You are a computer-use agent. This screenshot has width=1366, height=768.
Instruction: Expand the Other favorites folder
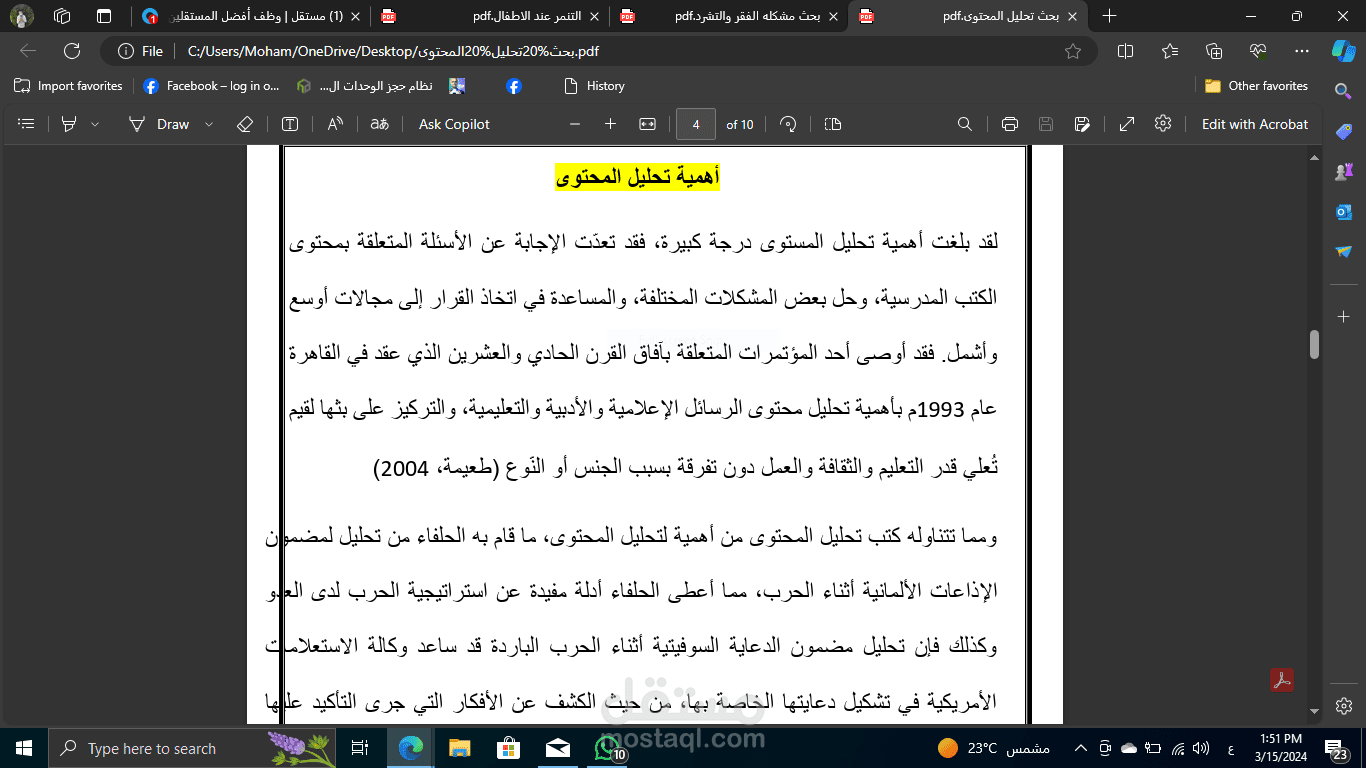(x=1256, y=86)
